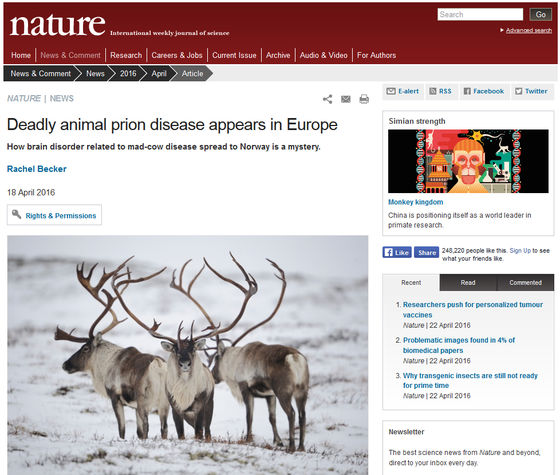Open the Research menu item
This screenshot has width=560, height=475.
[x=126, y=55]
